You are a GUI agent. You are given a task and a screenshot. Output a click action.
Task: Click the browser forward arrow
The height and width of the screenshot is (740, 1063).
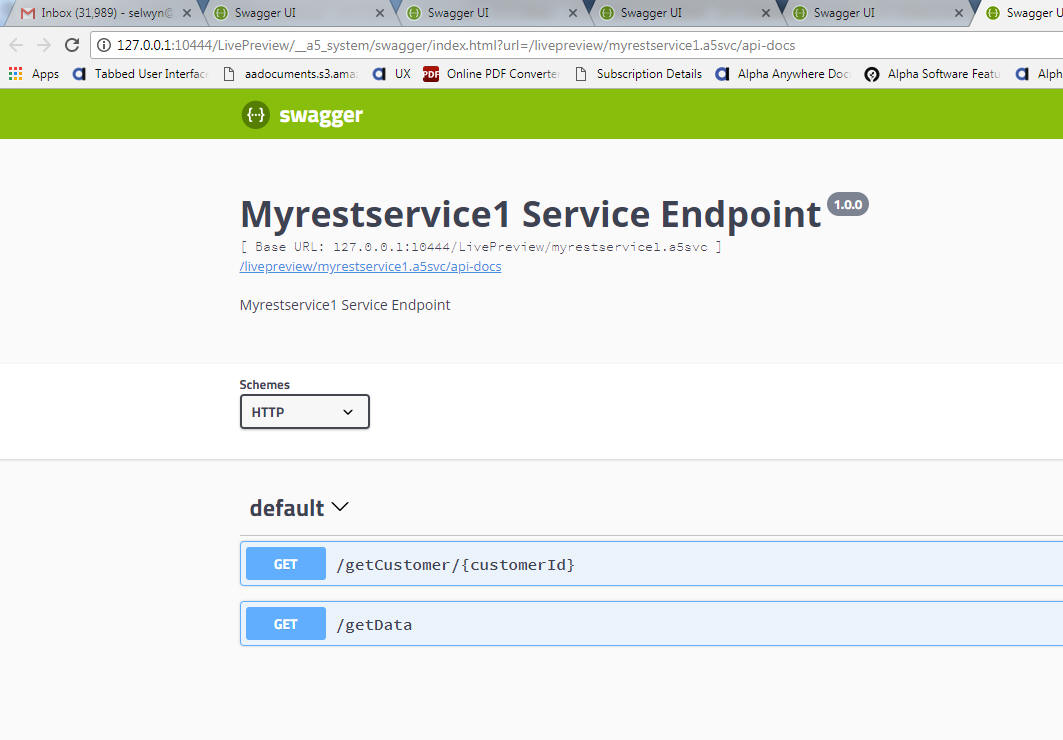(44, 45)
